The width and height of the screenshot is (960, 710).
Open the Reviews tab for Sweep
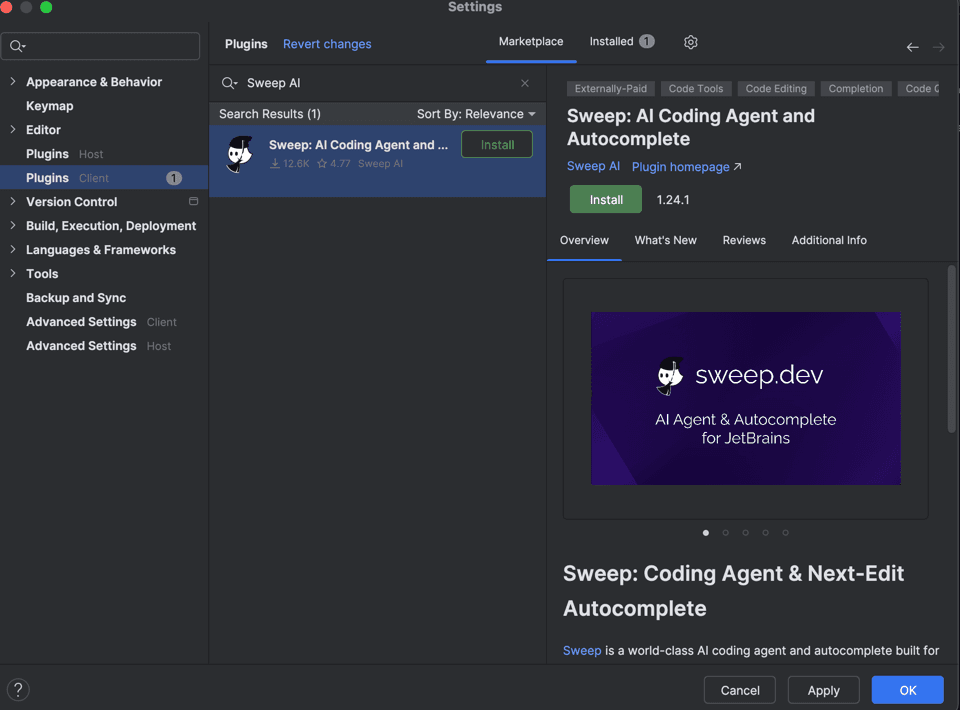tap(744, 240)
